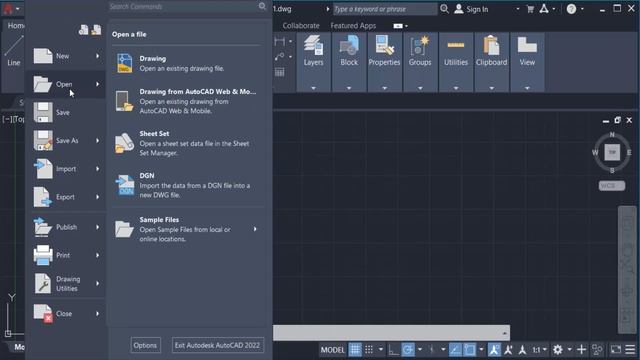Open the Properties ribbon panel

point(384,51)
